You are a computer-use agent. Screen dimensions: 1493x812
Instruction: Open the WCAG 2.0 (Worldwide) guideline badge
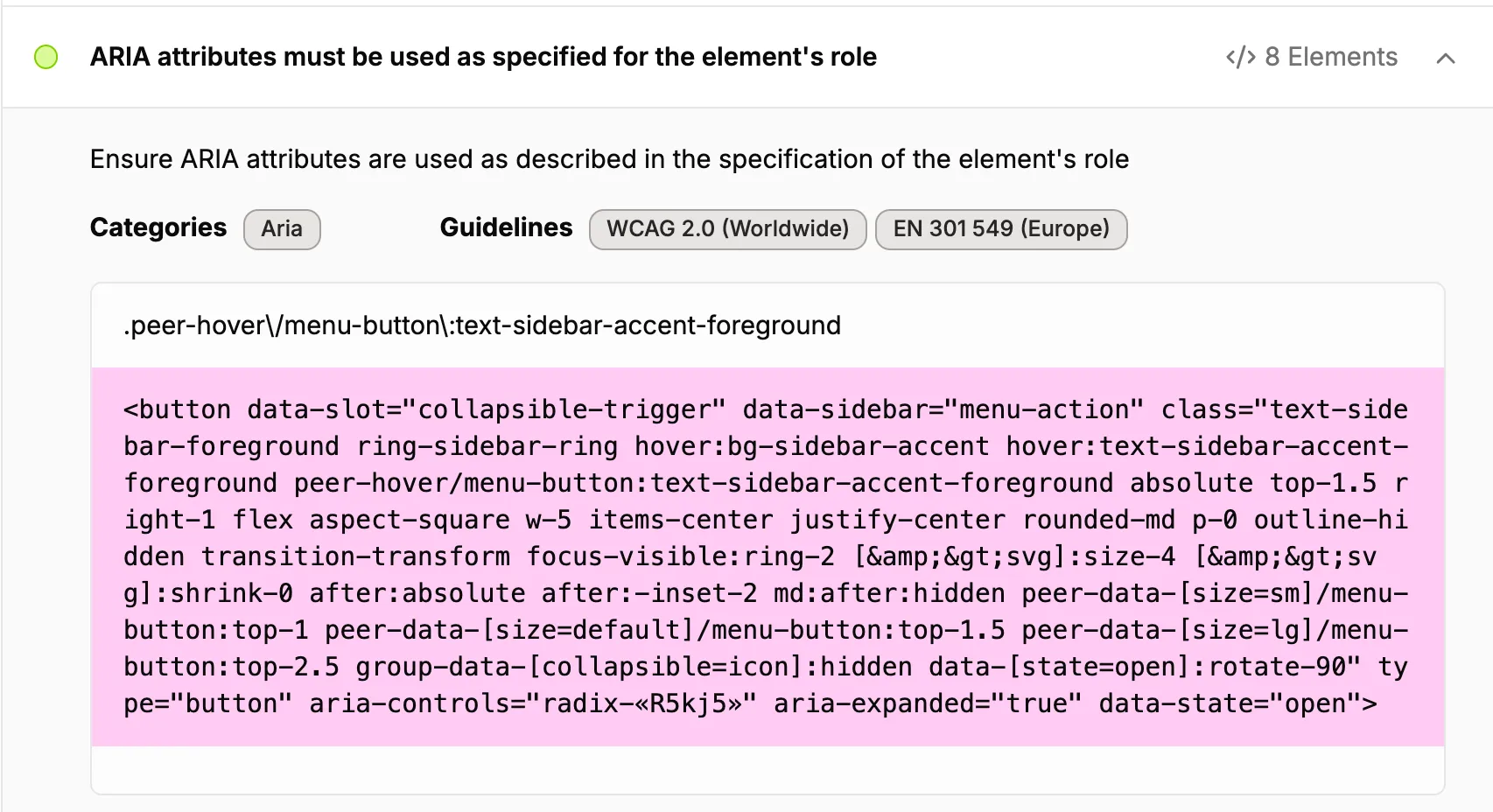727,229
